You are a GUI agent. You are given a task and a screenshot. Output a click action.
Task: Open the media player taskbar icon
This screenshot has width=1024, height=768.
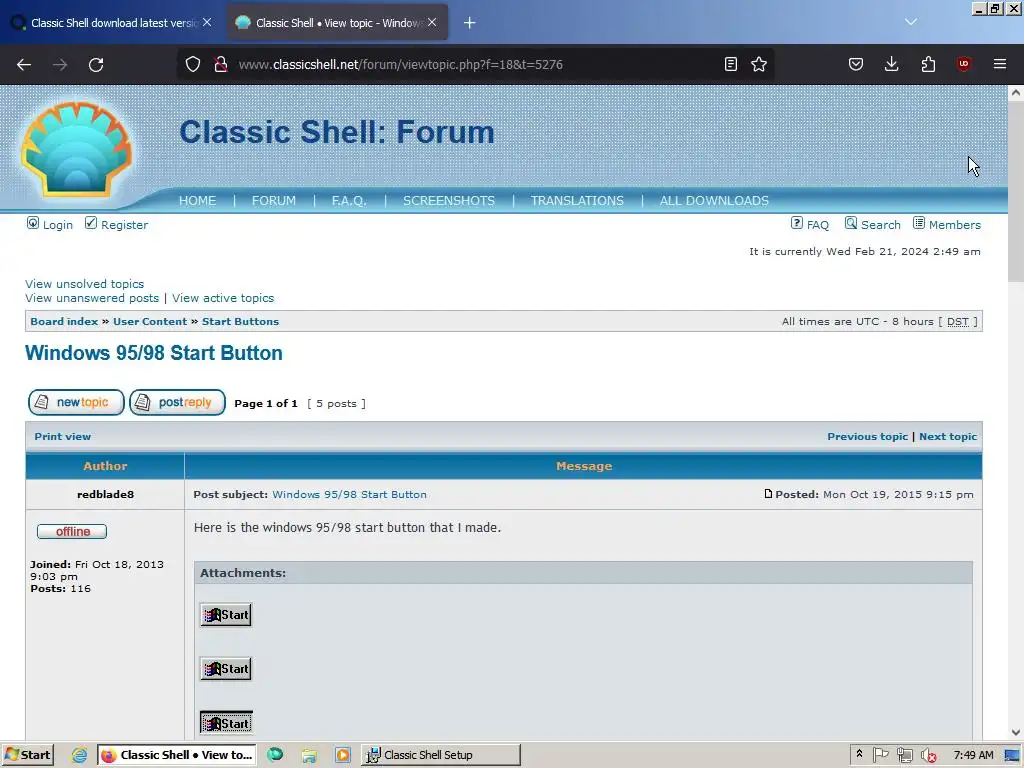[x=343, y=755]
